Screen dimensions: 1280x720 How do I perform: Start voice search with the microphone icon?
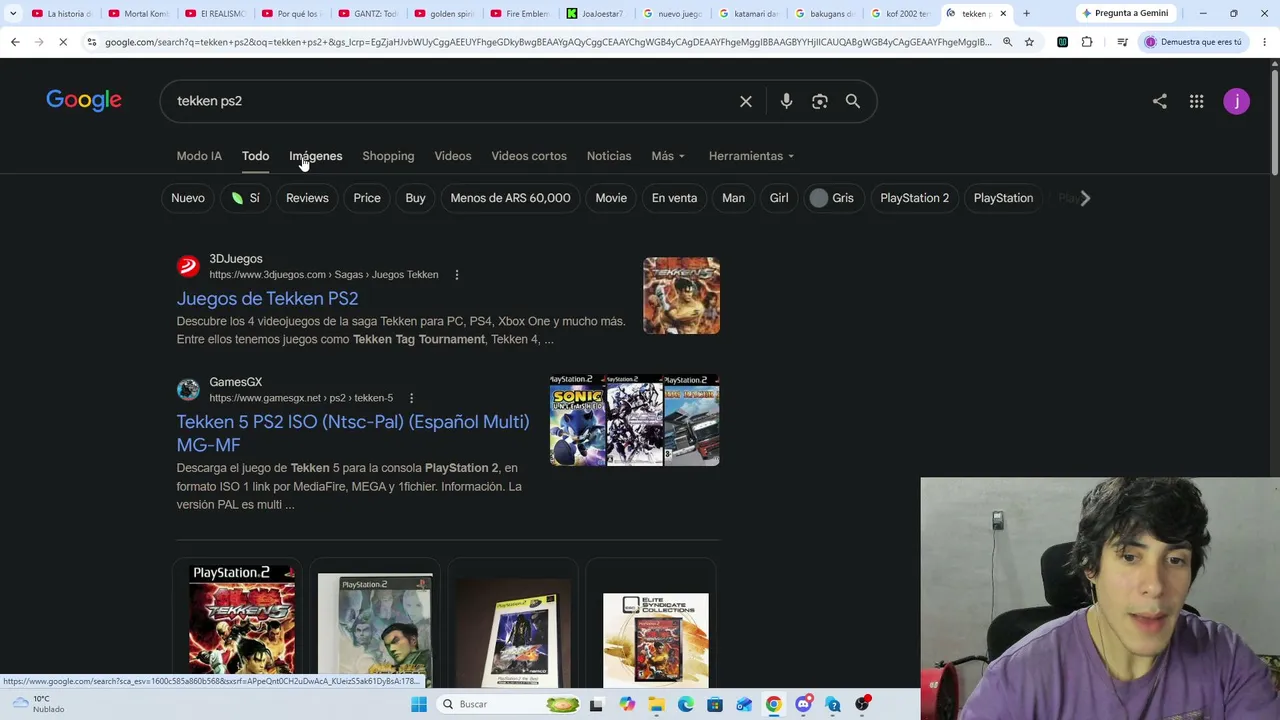click(x=786, y=101)
